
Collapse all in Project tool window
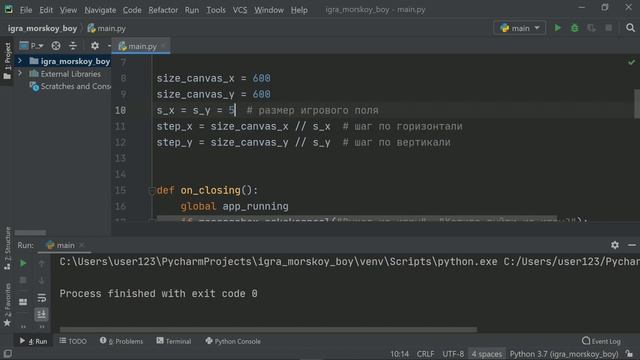(x=73, y=46)
